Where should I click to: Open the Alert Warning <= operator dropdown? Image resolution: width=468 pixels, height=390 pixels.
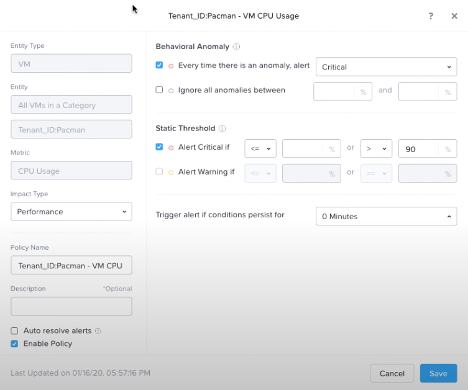pos(260,173)
